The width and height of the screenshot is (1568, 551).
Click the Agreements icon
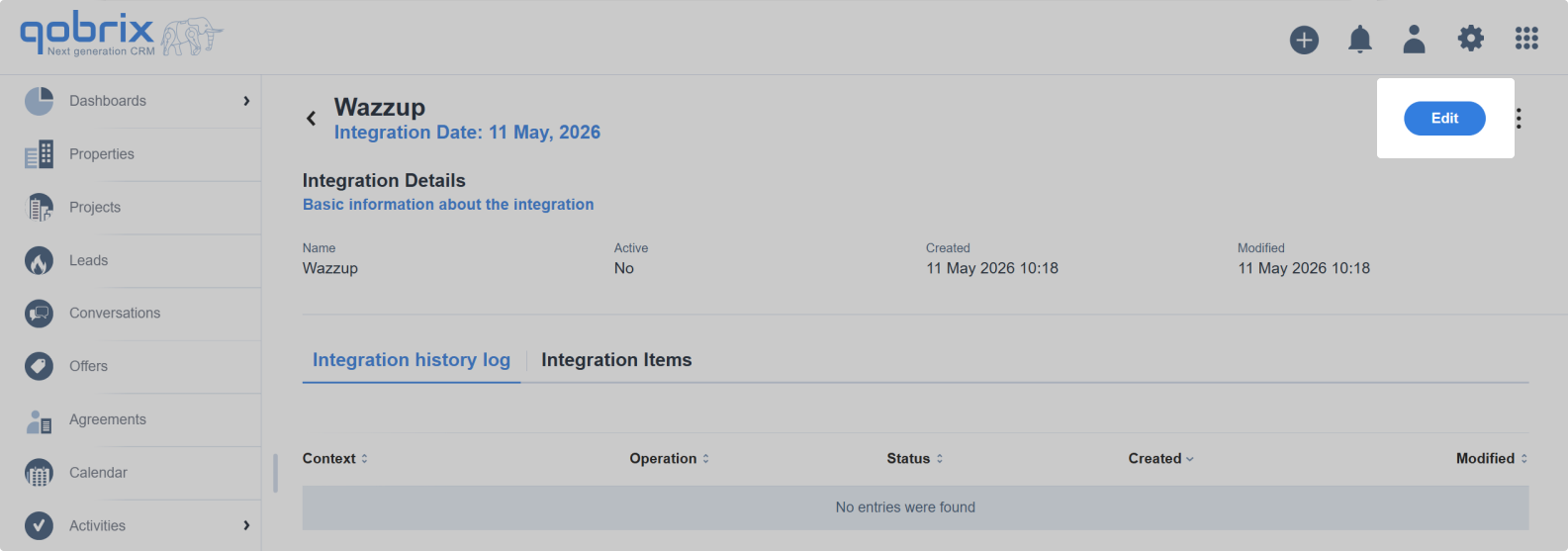tap(39, 420)
